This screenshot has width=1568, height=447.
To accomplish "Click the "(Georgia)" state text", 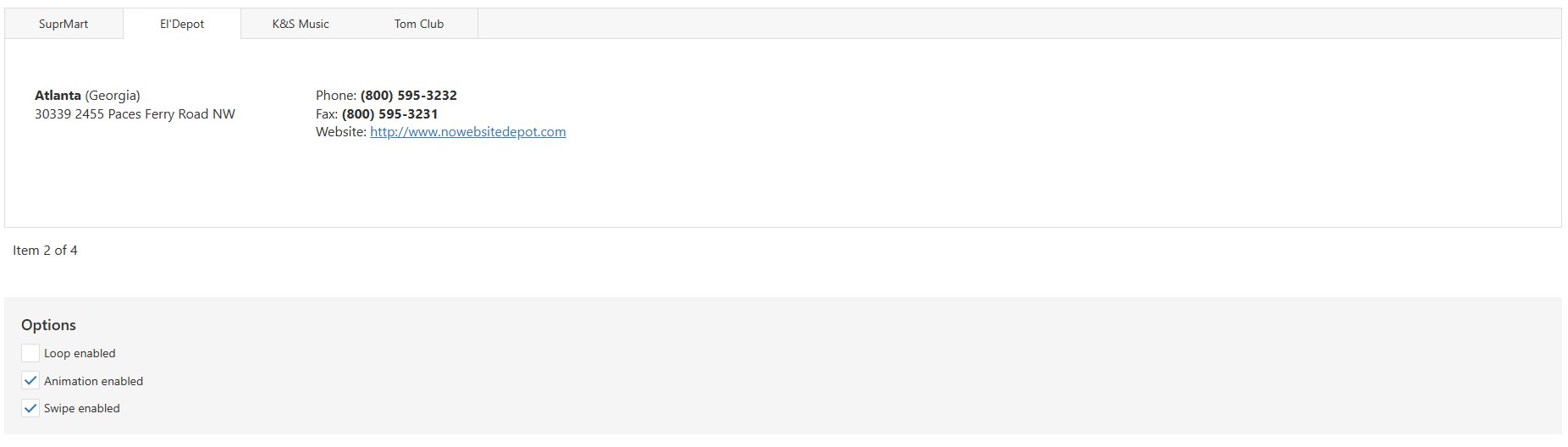I will point(113,96).
